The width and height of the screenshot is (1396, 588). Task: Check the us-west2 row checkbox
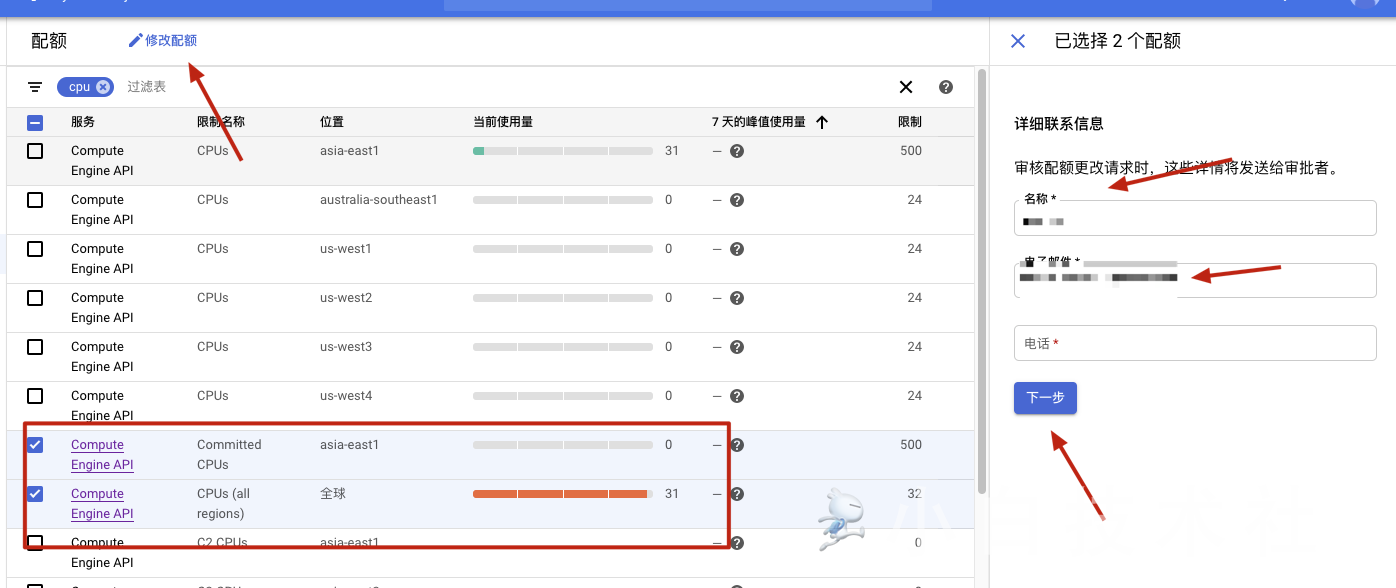(x=35, y=298)
